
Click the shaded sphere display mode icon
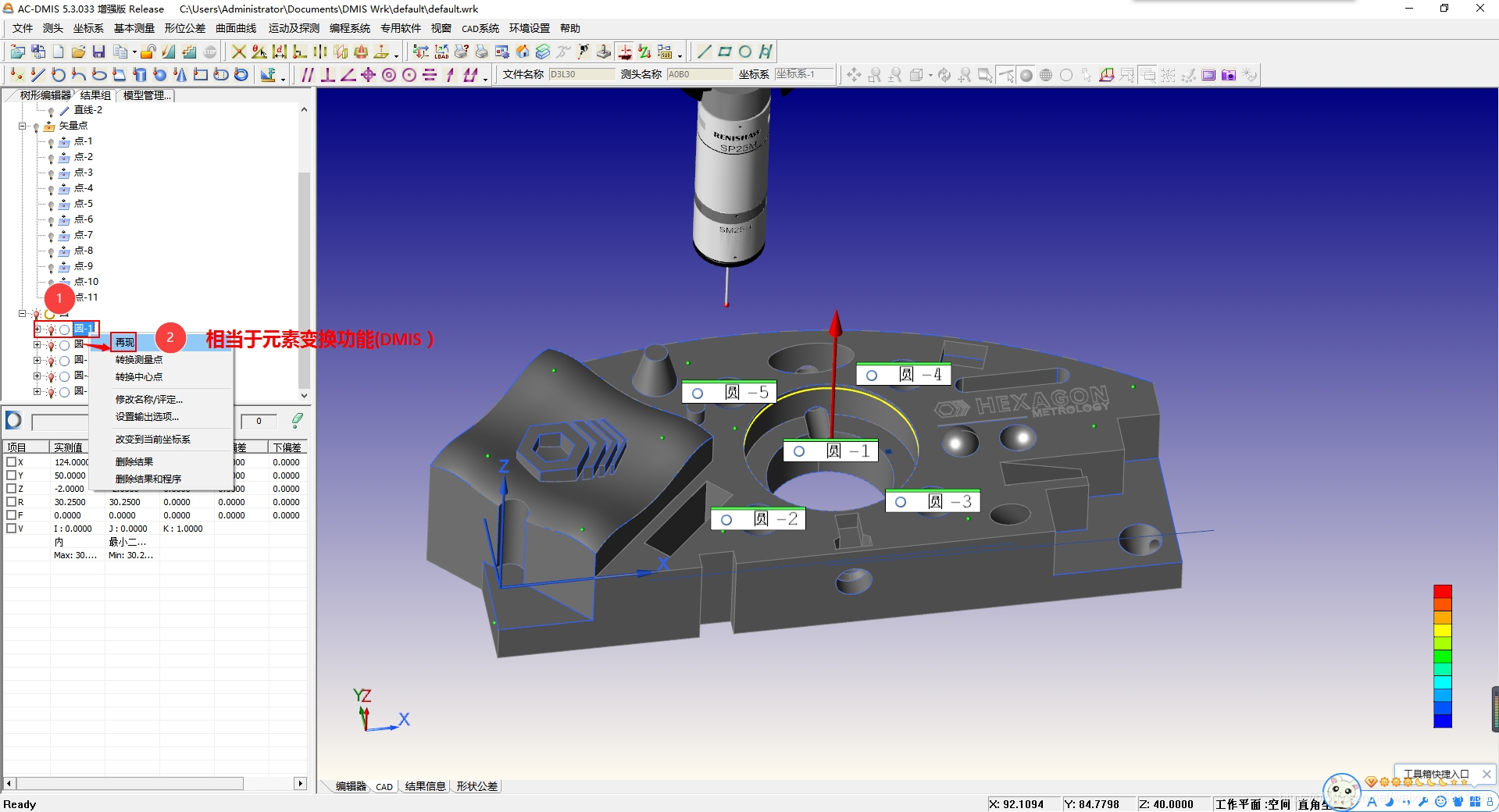coord(1026,75)
